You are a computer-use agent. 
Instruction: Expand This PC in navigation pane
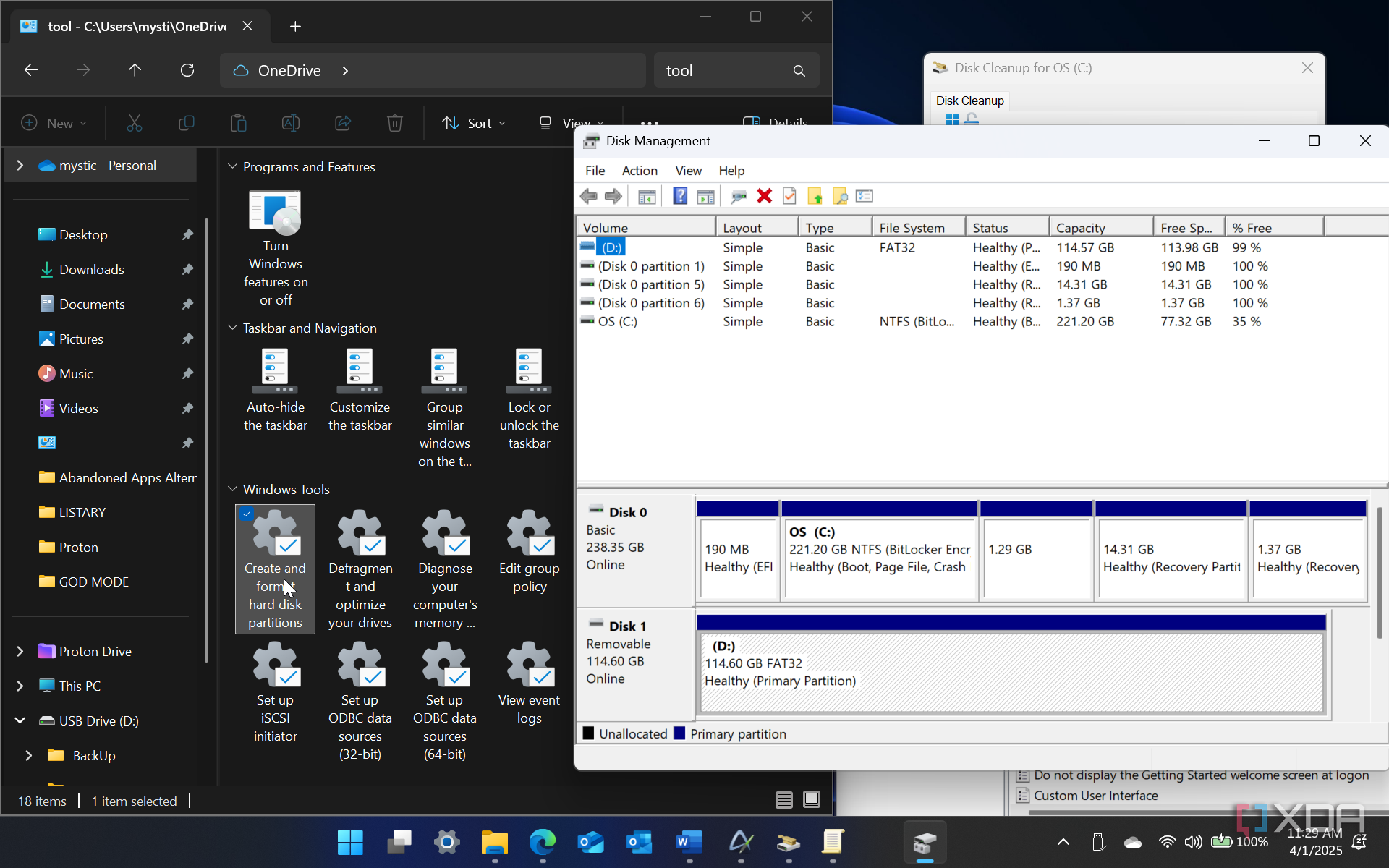pos(20,686)
